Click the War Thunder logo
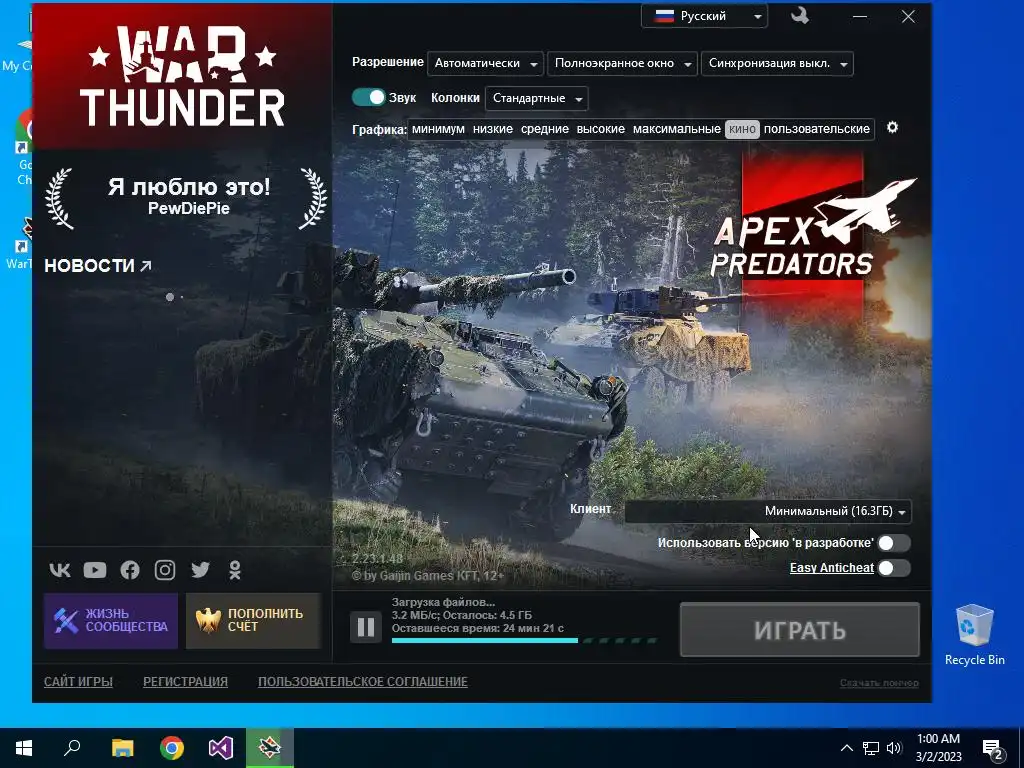The image size is (1024, 768). coord(182,76)
